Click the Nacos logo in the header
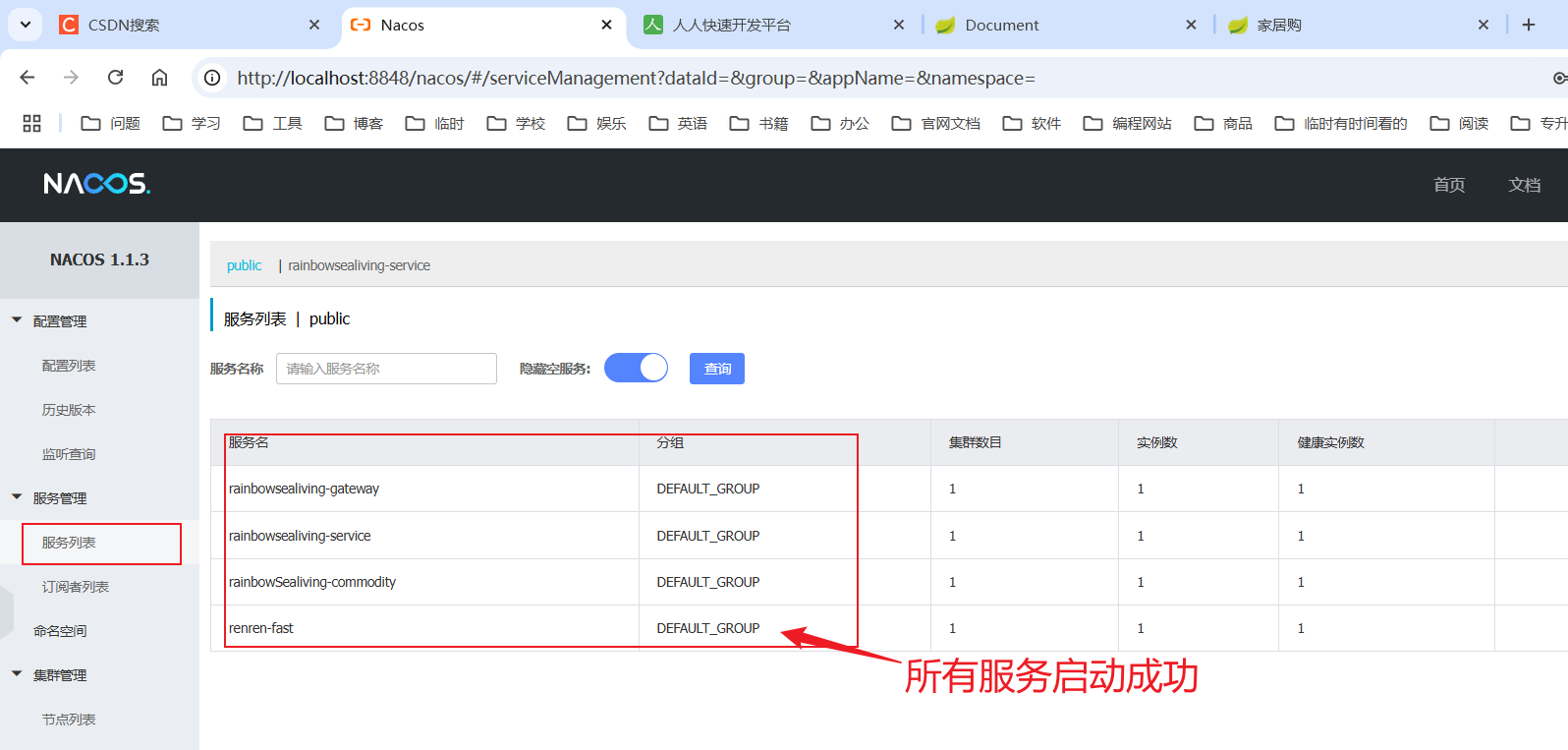This screenshot has height=750, width=1568. coord(96,184)
